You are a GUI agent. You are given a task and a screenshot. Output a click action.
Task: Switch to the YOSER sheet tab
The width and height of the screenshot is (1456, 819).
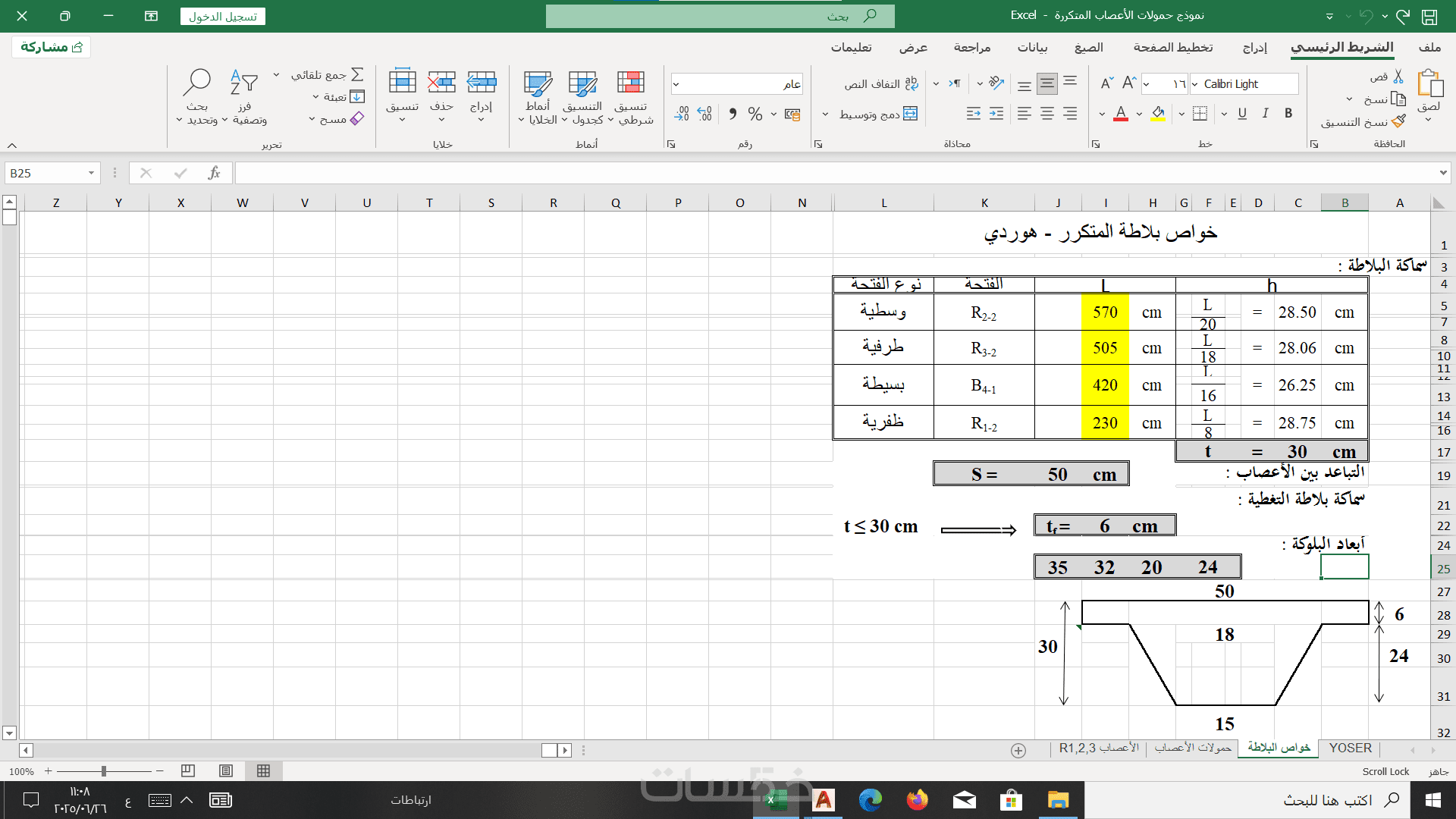click(x=1350, y=748)
